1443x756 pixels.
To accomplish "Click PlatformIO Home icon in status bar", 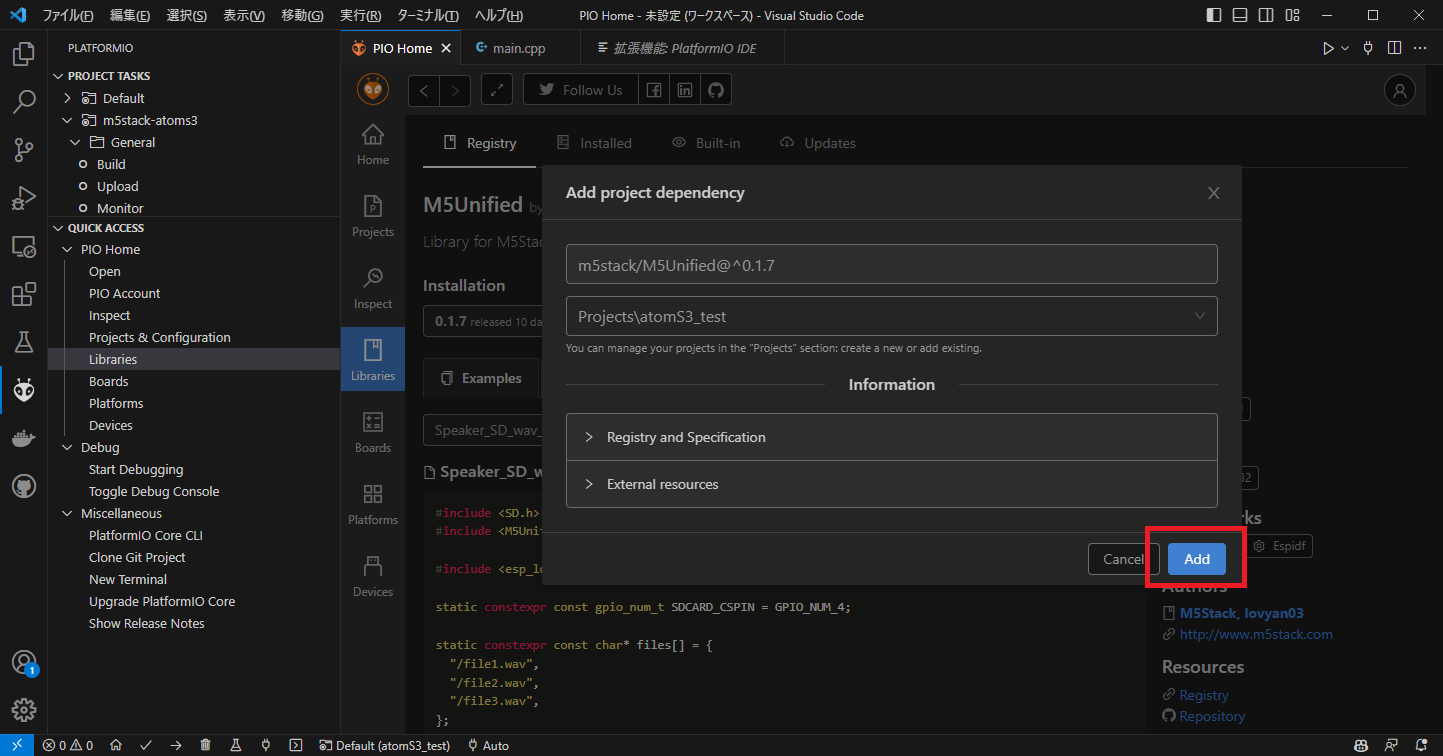I will tap(116, 745).
